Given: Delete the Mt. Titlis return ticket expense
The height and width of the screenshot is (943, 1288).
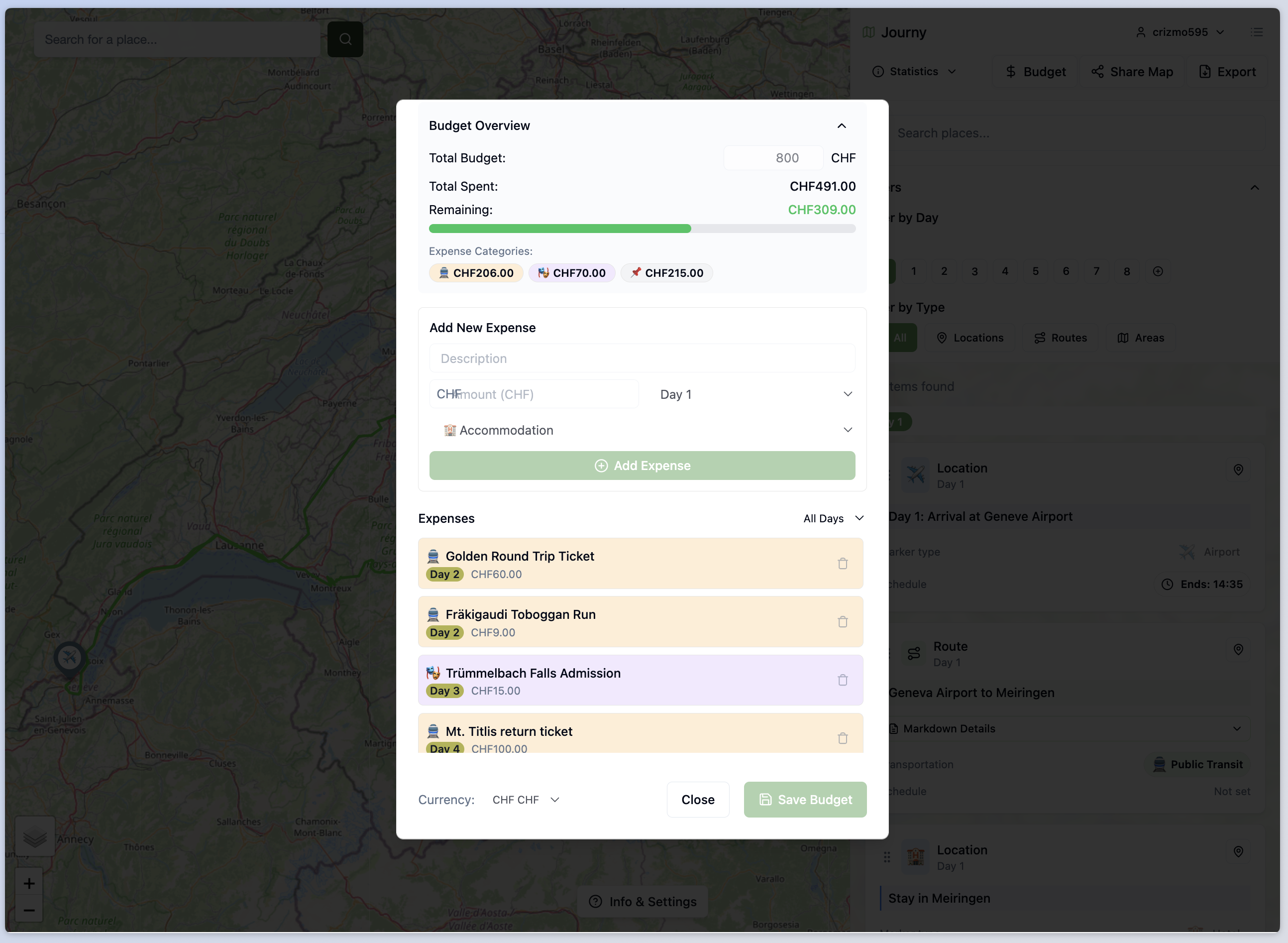Looking at the screenshot, I should click(x=843, y=739).
